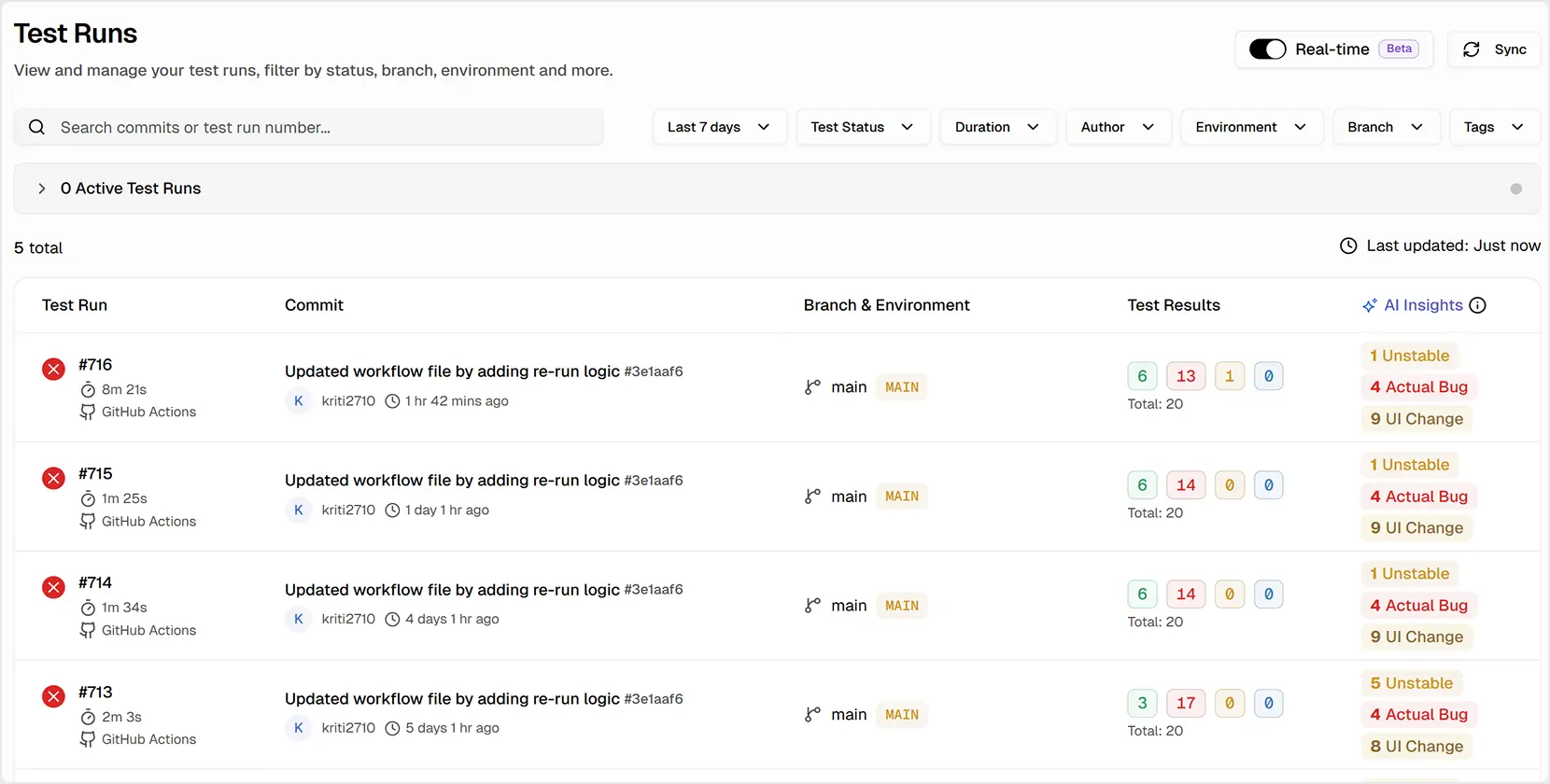This screenshot has width=1550, height=784.
Task: Click the skipped count 0 badge in row #716
Action: pos(1268,376)
